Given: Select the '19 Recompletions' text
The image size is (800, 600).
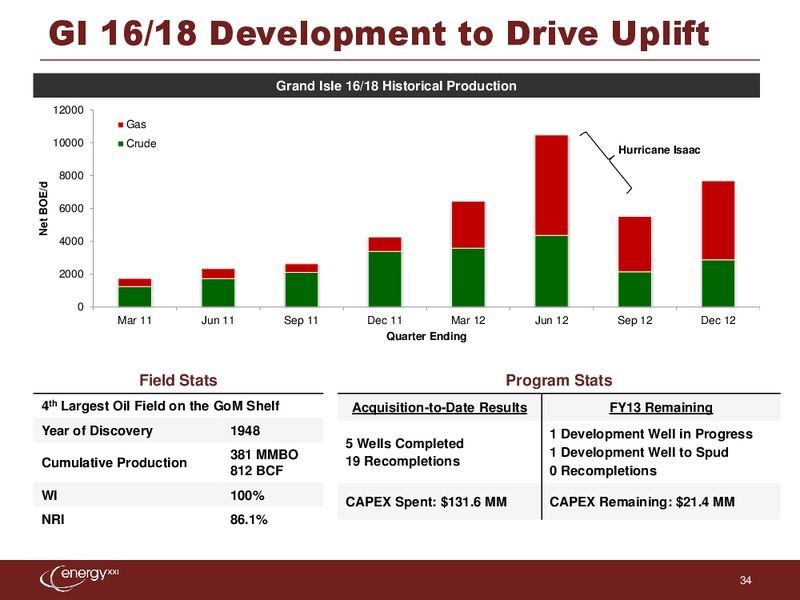Looking at the screenshot, I should click(x=403, y=461).
